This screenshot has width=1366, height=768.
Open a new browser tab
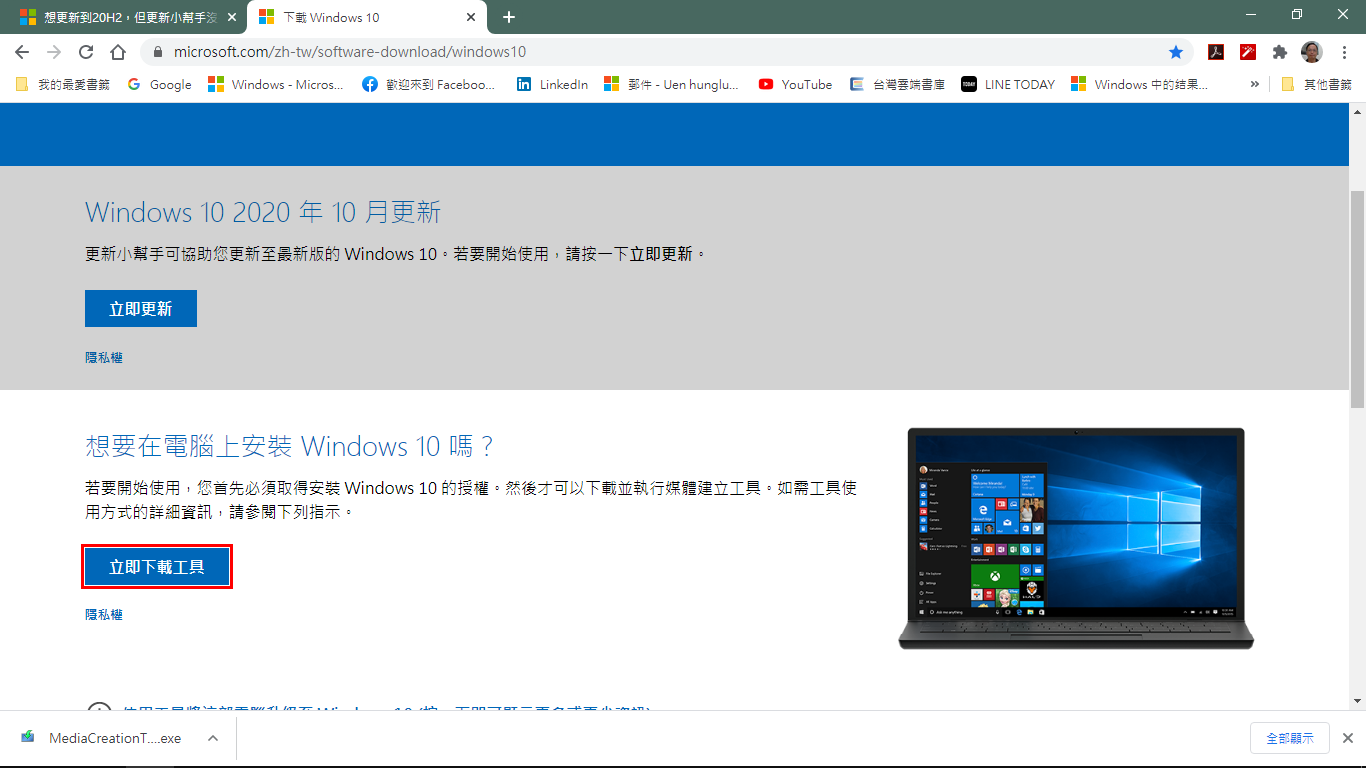coord(509,17)
